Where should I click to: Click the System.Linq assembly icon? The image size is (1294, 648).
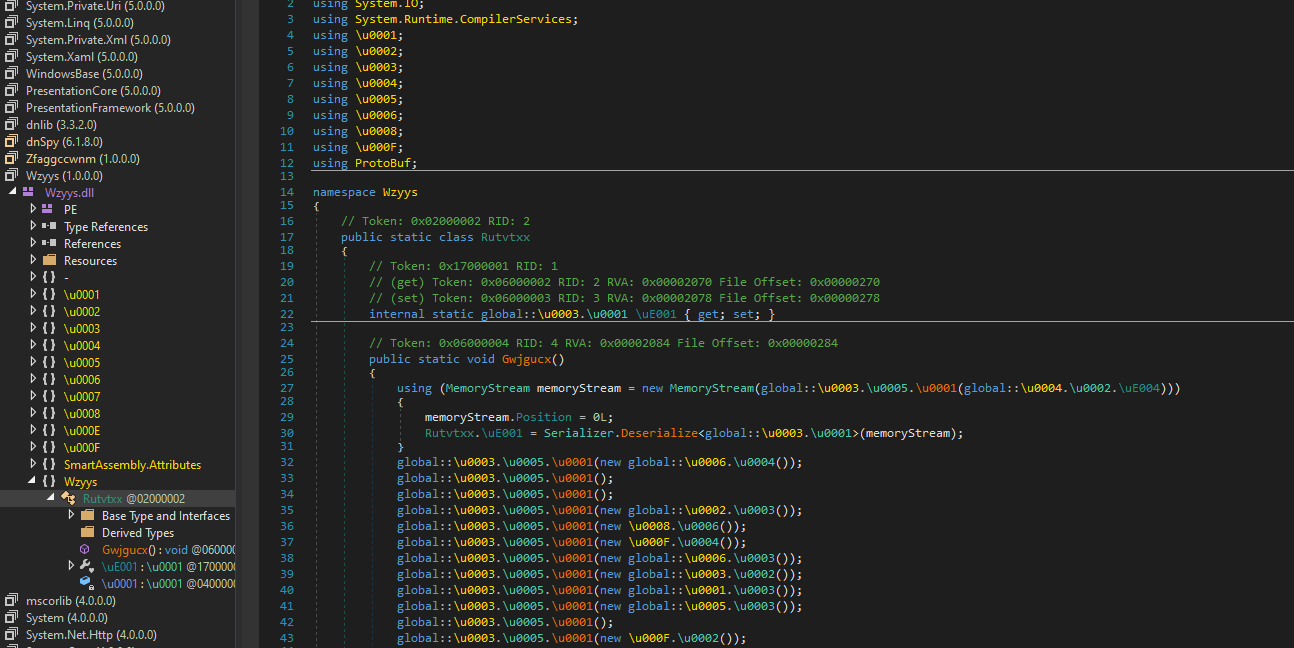point(11,23)
